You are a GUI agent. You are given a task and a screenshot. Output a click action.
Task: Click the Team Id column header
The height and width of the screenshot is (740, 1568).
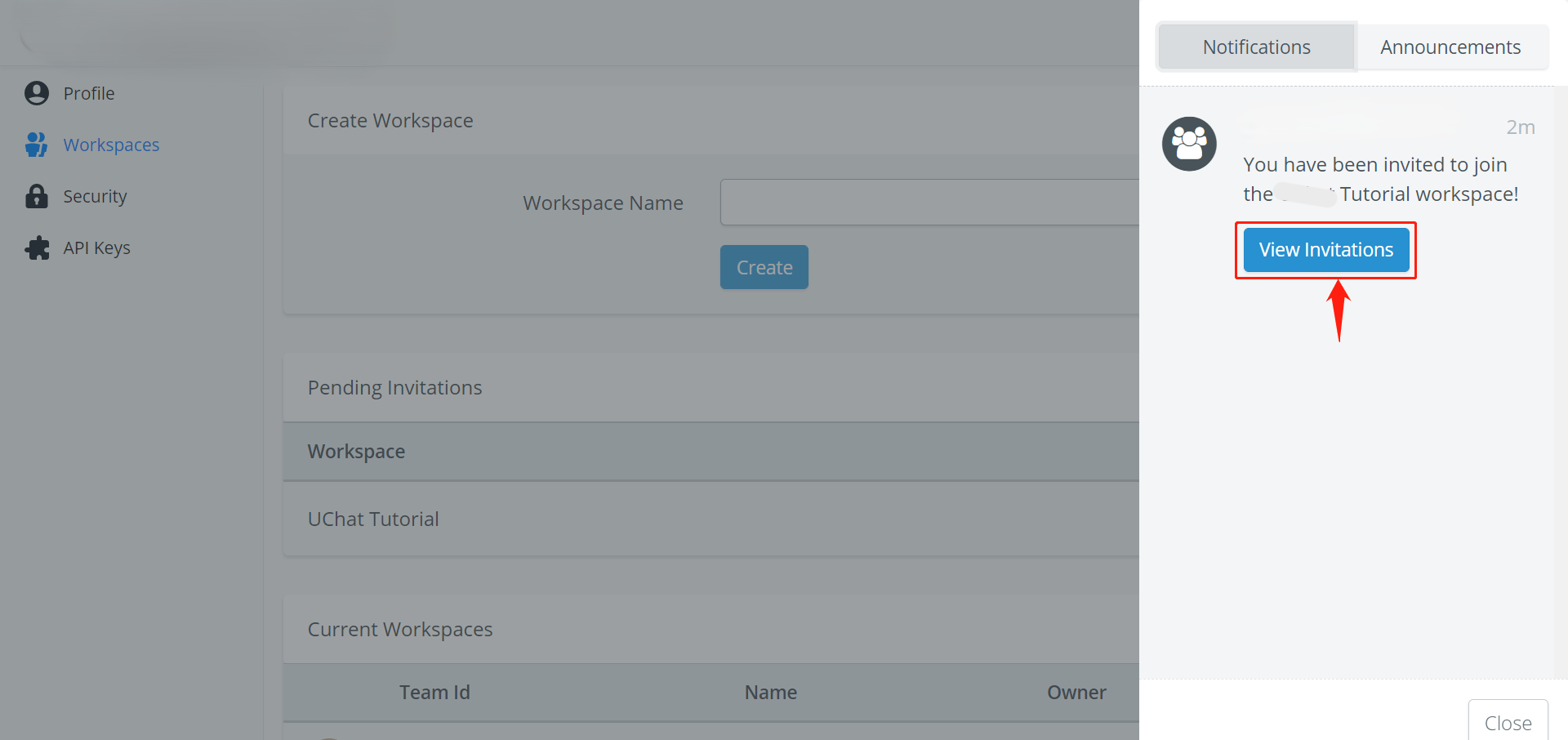[x=434, y=693]
